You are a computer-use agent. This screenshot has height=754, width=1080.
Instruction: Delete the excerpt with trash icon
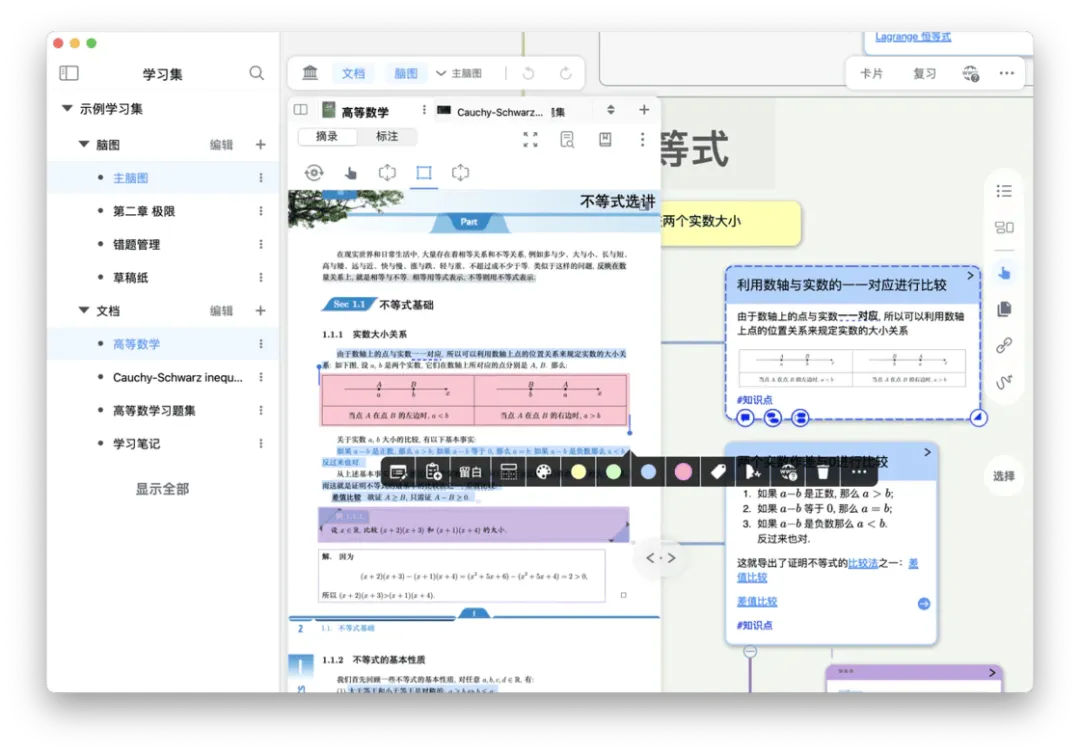(x=823, y=472)
